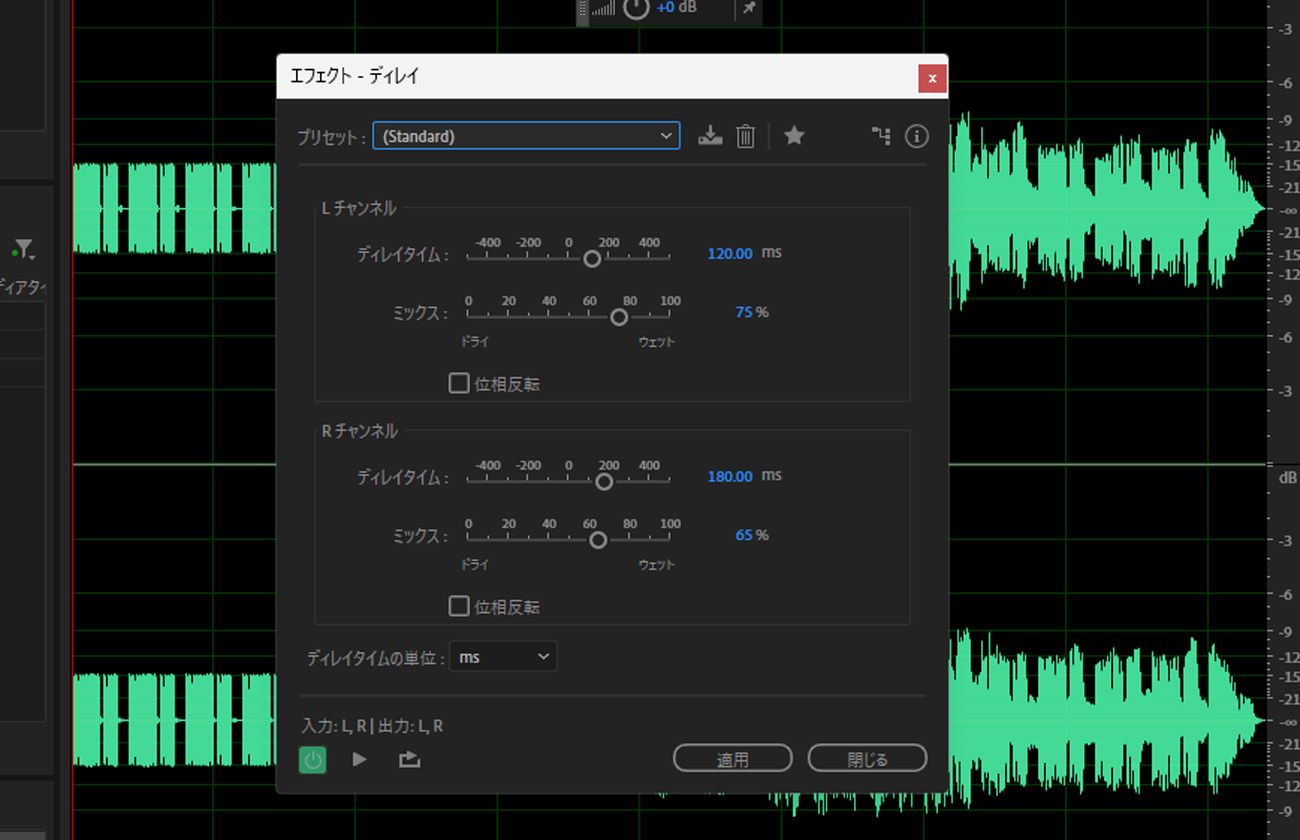Edit the L channel delay value 120.00

tap(730, 254)
